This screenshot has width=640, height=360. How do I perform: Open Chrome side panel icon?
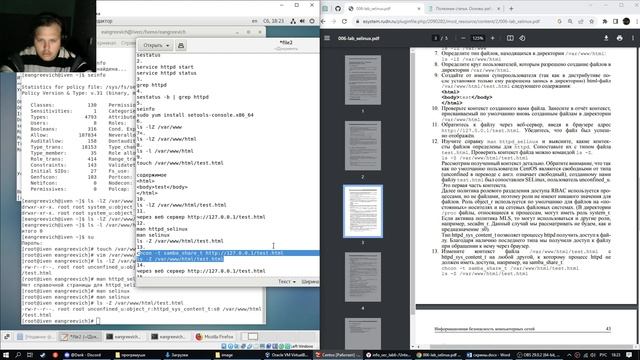(x=616, y=21)
